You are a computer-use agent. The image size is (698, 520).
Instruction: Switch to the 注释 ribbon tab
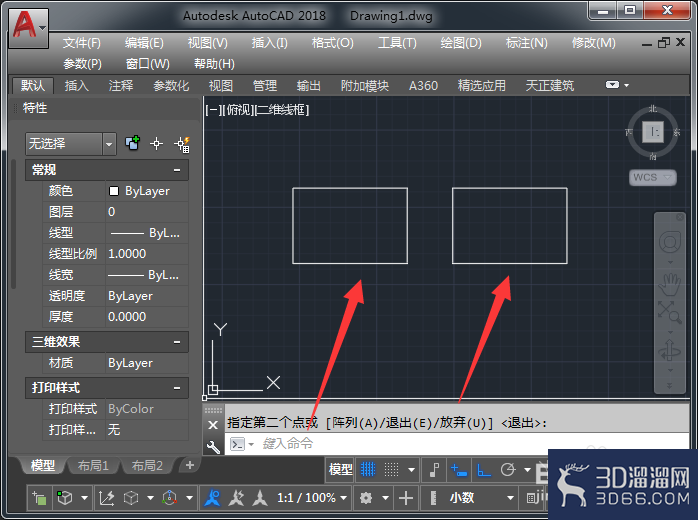coord(121,85)
